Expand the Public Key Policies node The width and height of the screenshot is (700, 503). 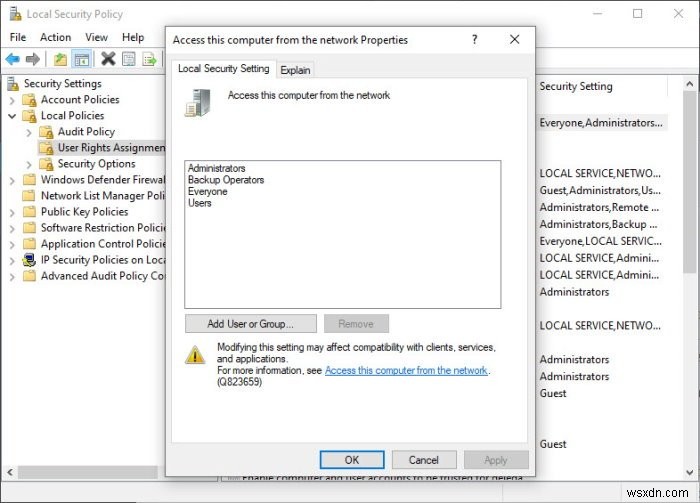point(12,212)
